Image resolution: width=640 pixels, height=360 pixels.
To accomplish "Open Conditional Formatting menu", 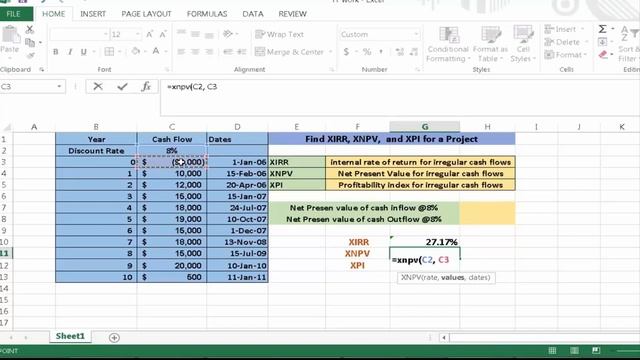I will click(448, 44).
